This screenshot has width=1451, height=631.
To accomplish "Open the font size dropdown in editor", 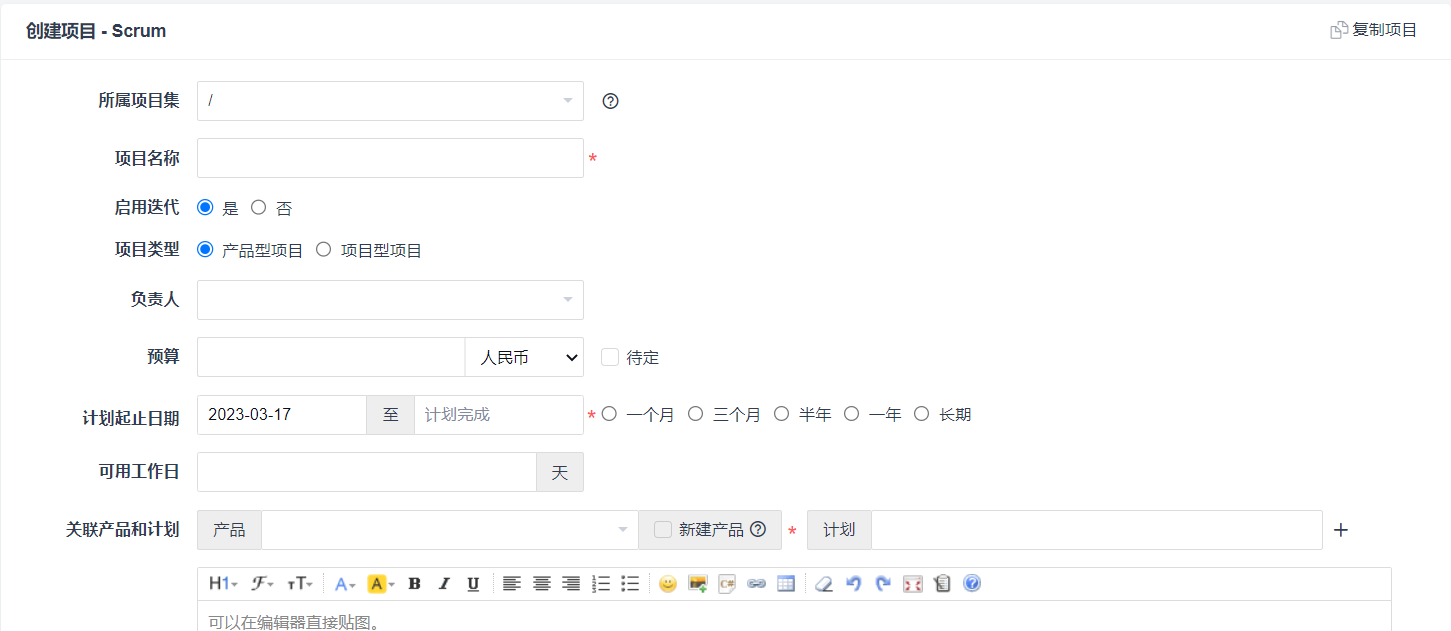I will click(x=300, y=584).
